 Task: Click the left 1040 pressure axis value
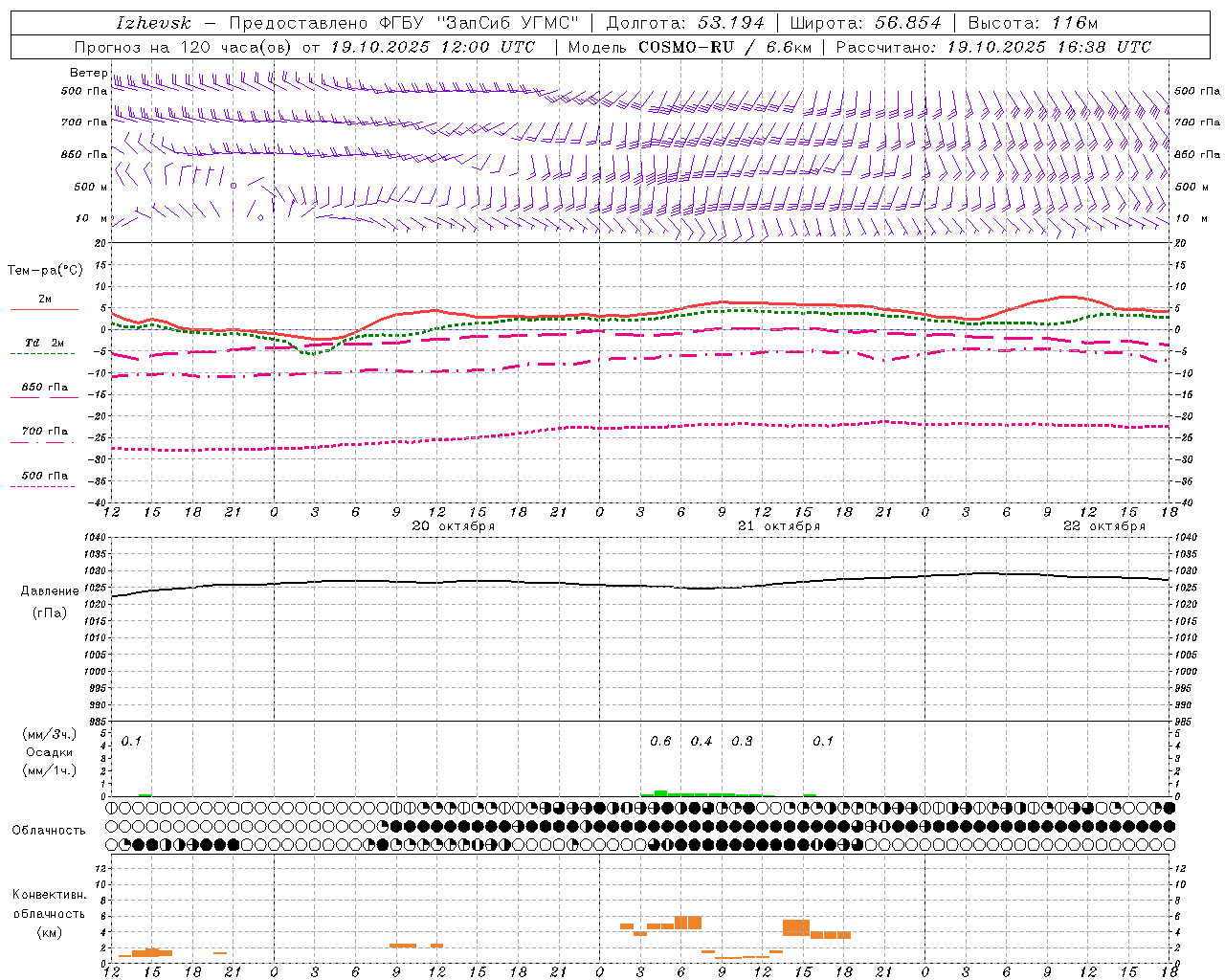click(95, 538)
